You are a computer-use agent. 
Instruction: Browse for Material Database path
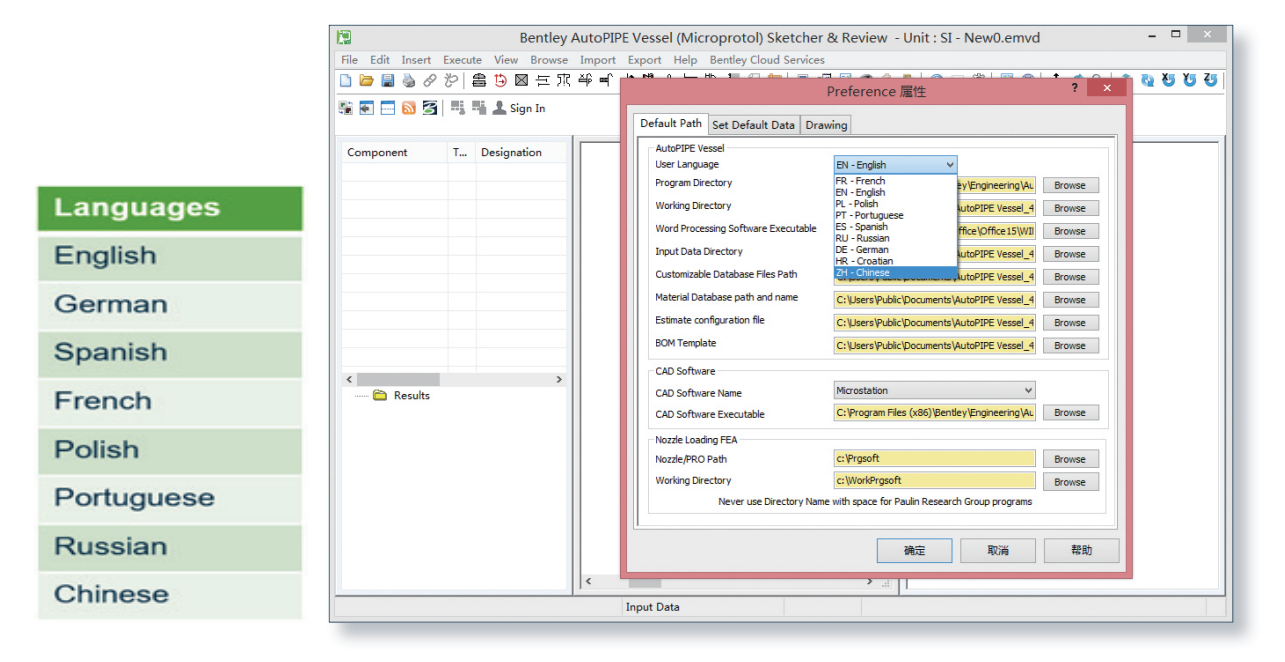click(1070, 300)
